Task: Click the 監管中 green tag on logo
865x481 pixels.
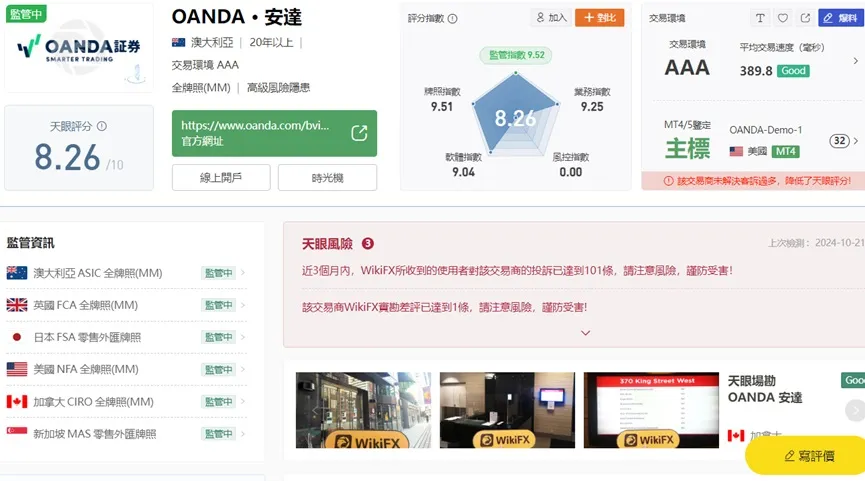Action: pos(26,14)
